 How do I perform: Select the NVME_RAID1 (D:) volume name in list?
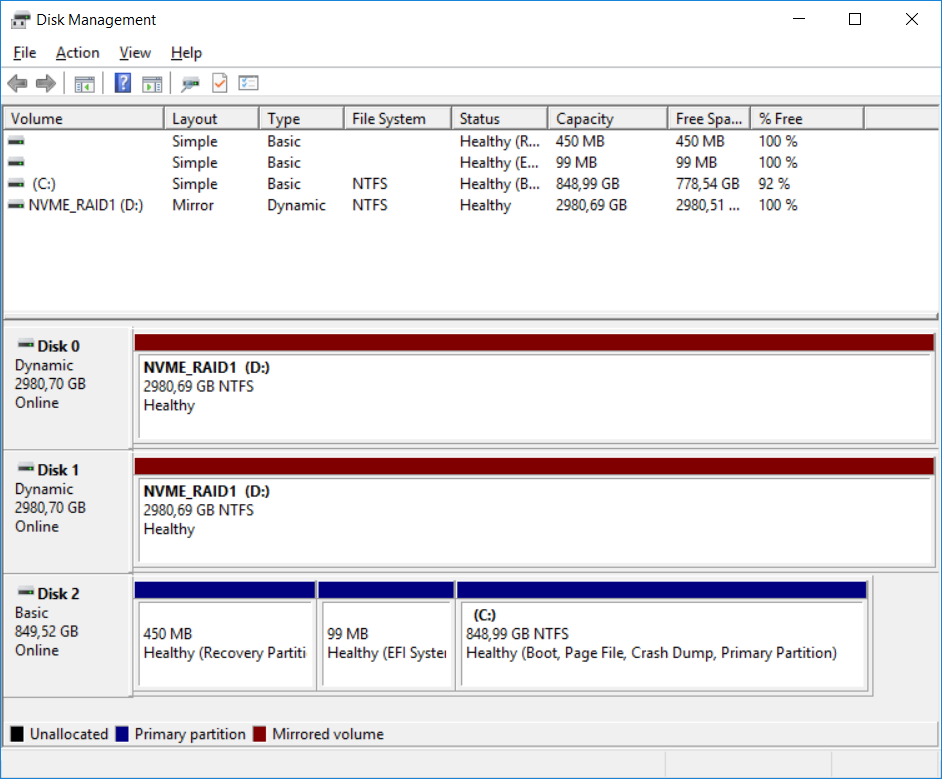coord(86,205)
